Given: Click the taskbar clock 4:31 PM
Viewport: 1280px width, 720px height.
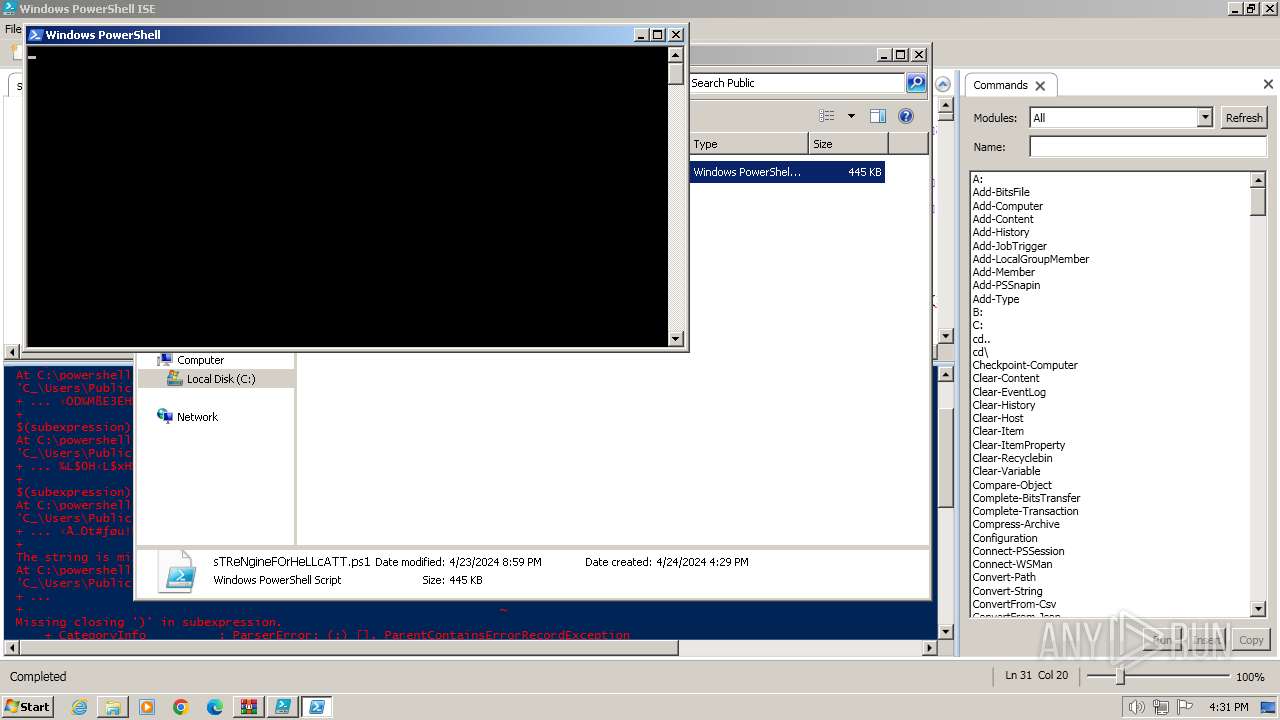Looking at the screenshot, I should pos(1228,707).
